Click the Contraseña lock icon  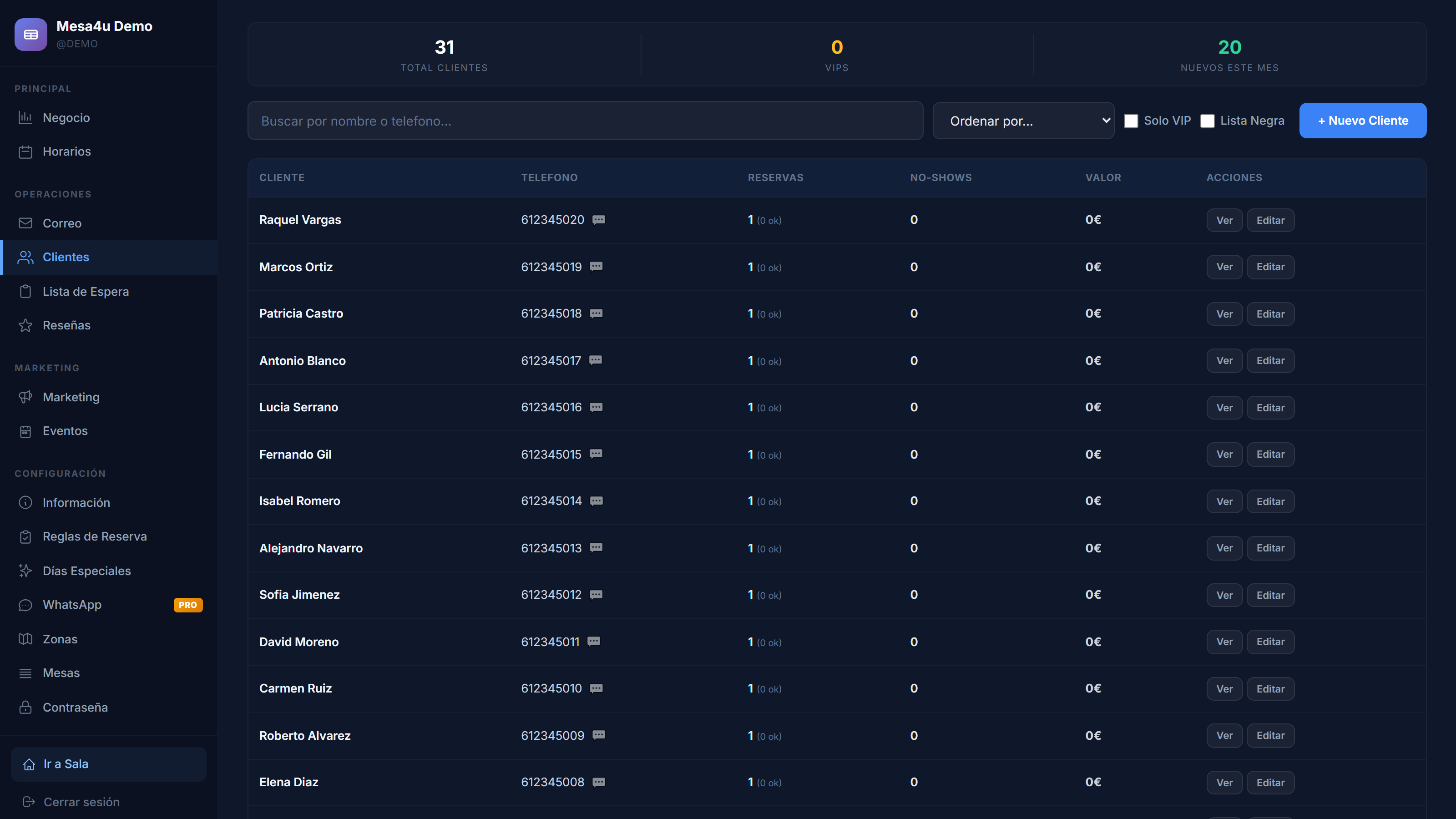25,707
